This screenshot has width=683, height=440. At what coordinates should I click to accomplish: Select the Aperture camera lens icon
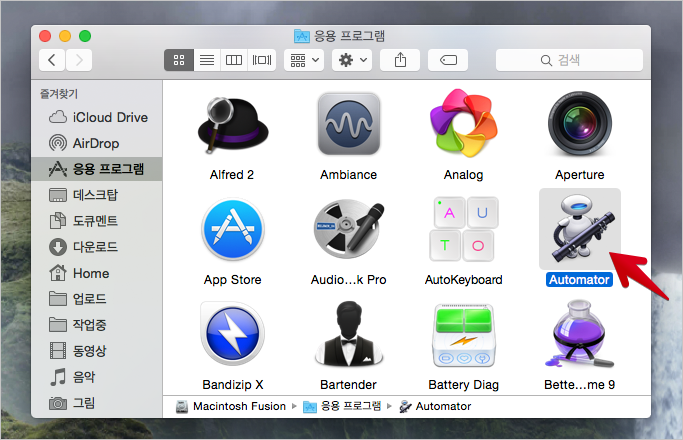coord(580,124)
